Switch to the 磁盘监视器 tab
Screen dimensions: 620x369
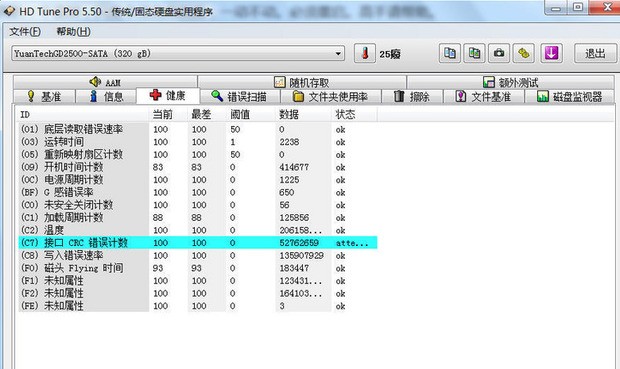pyautogui.click(x=569, y=97)
